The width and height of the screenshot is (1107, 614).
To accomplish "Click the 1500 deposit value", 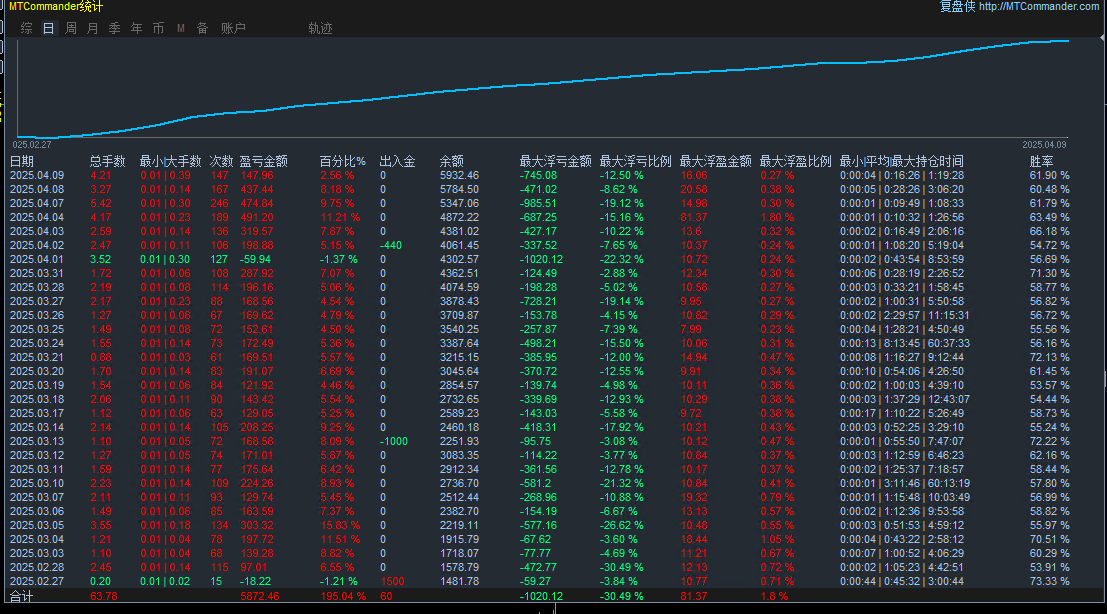I will pos(393,582).
